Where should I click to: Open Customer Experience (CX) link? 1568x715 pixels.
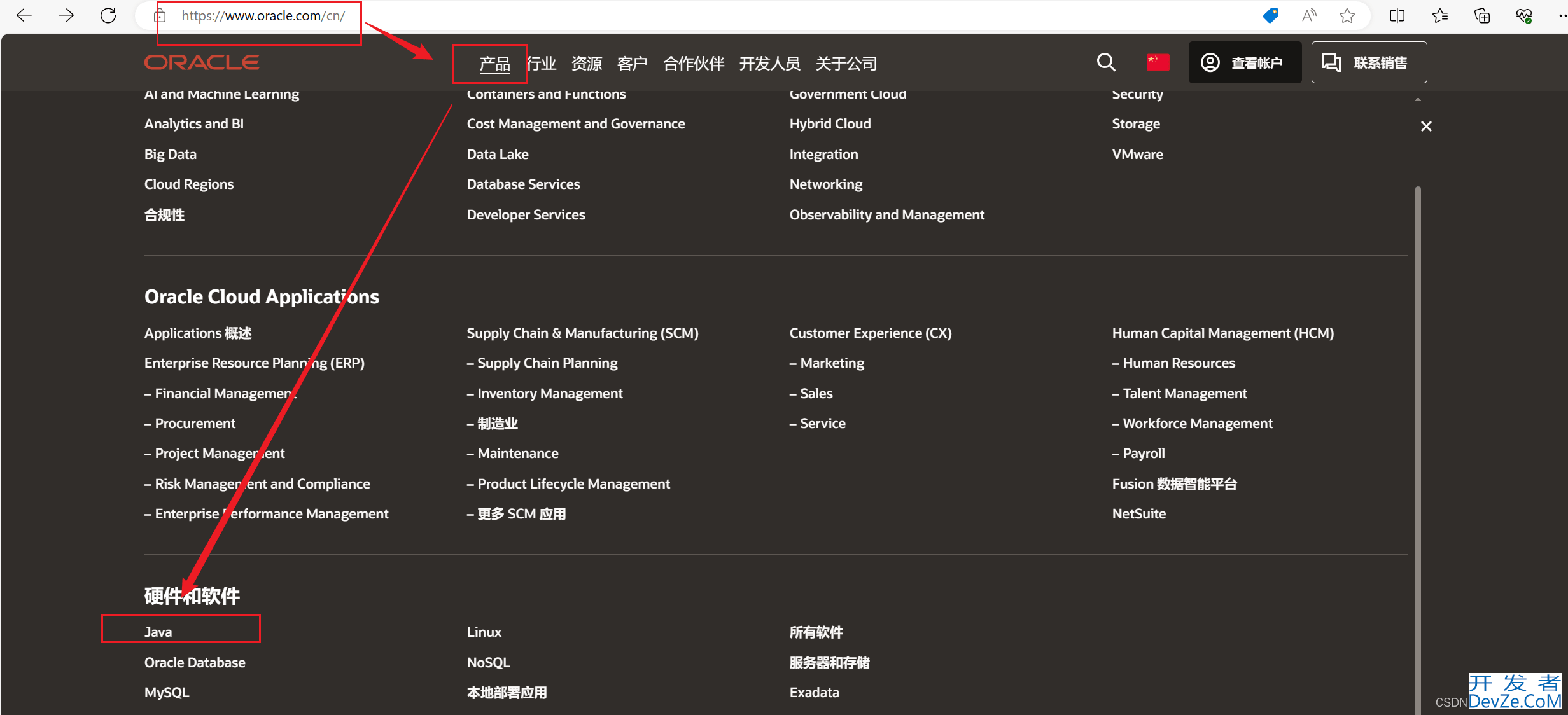[x=871, y=333]
